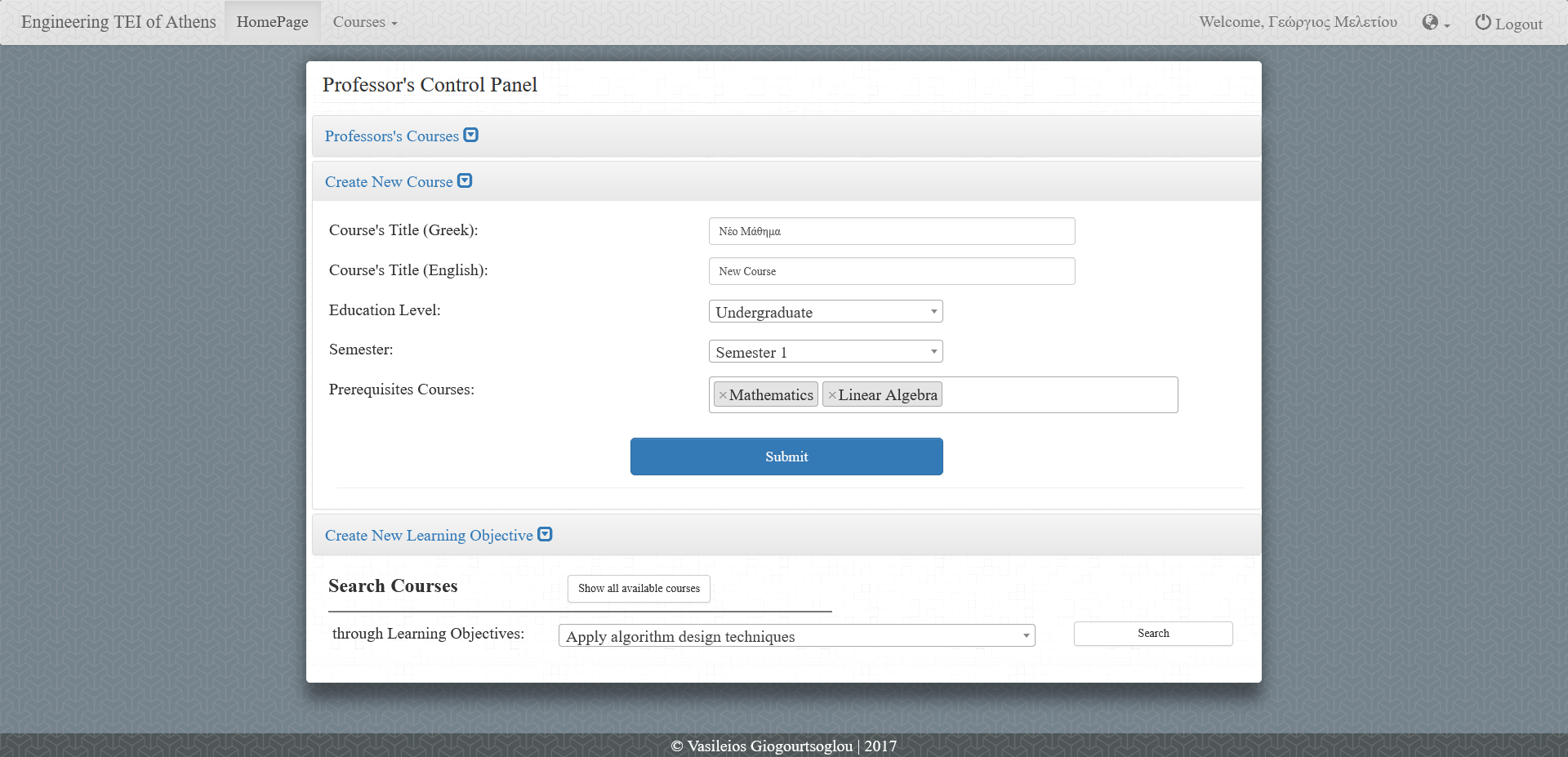Click the Vasileios Giogourtsoglou copyright footer text
This screenshot has height=757, width=1568.
tap(784, 746)
